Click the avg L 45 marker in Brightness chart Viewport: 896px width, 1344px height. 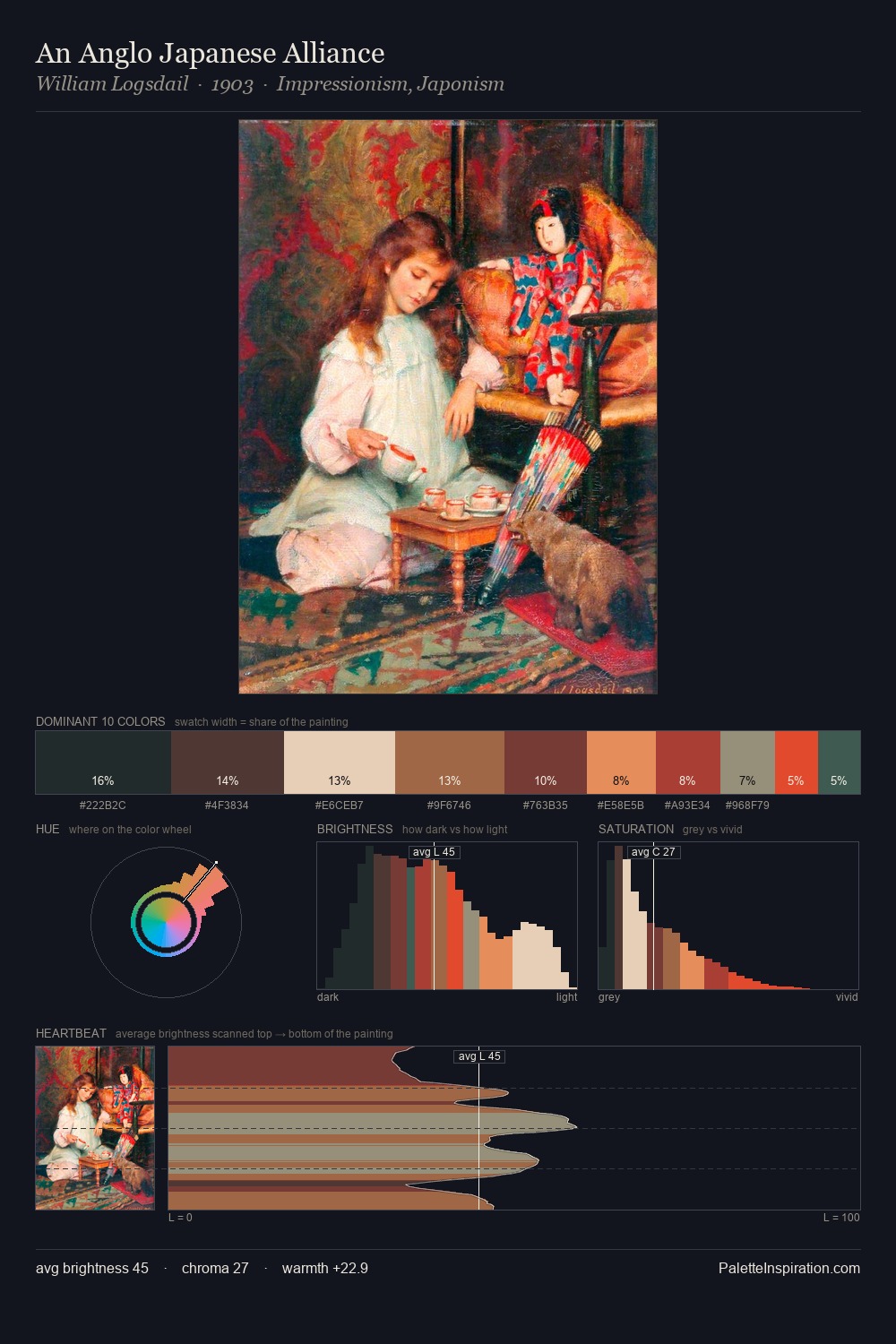(434, 852)
